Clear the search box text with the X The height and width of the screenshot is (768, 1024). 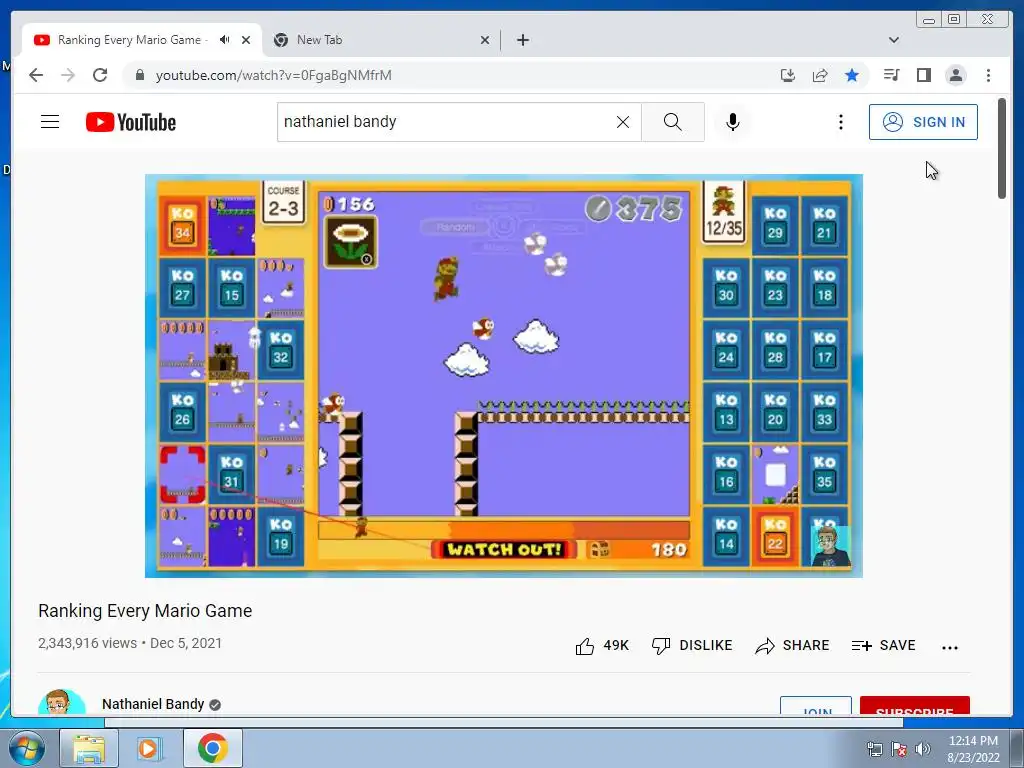(x=623, y=122)
